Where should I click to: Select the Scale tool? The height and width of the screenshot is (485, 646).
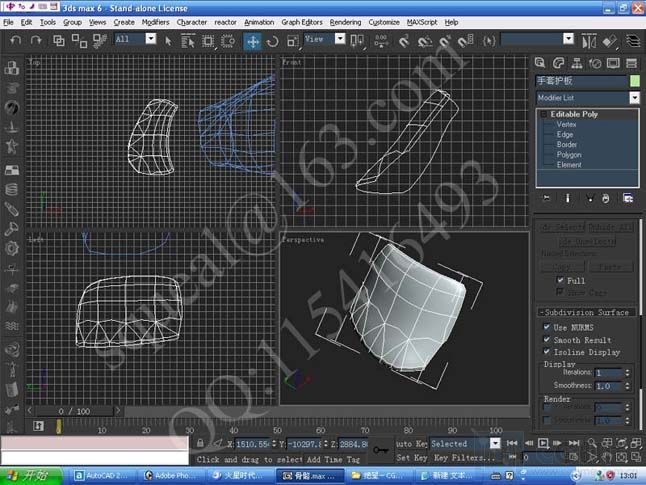coord(293,41)
